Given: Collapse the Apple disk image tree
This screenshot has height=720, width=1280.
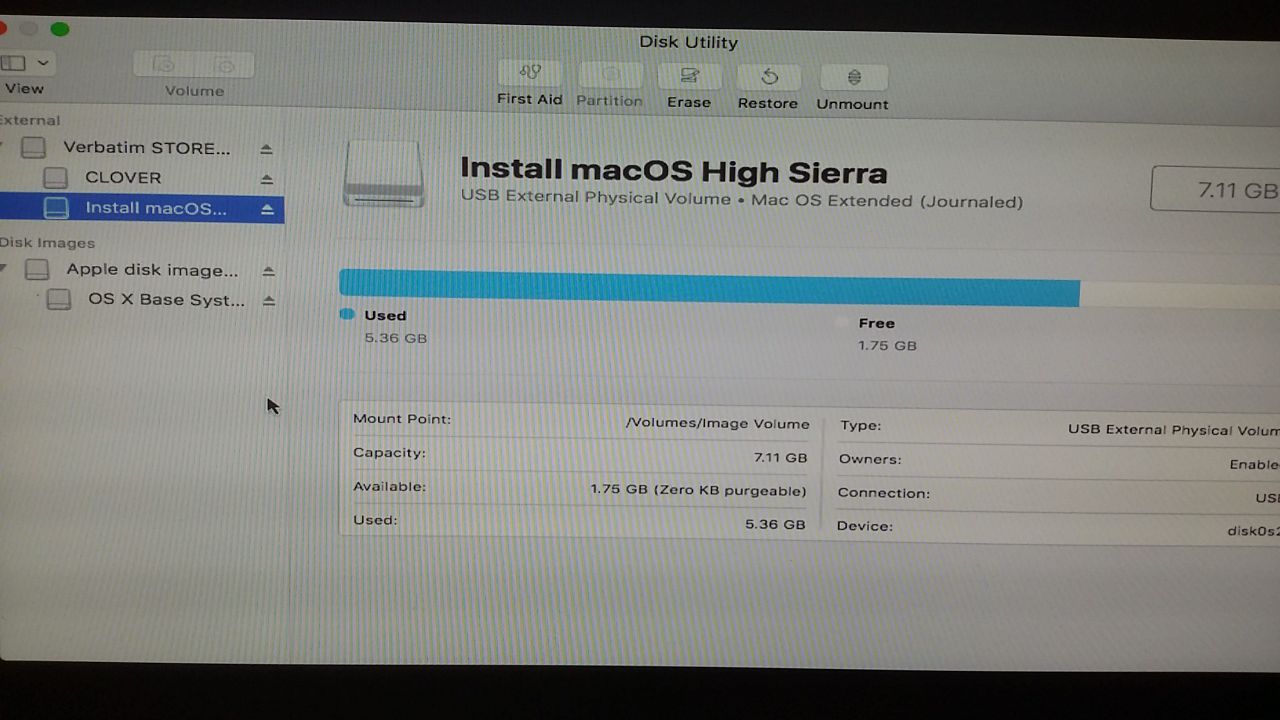Looking at the screenshot, I should pos(3,267).
